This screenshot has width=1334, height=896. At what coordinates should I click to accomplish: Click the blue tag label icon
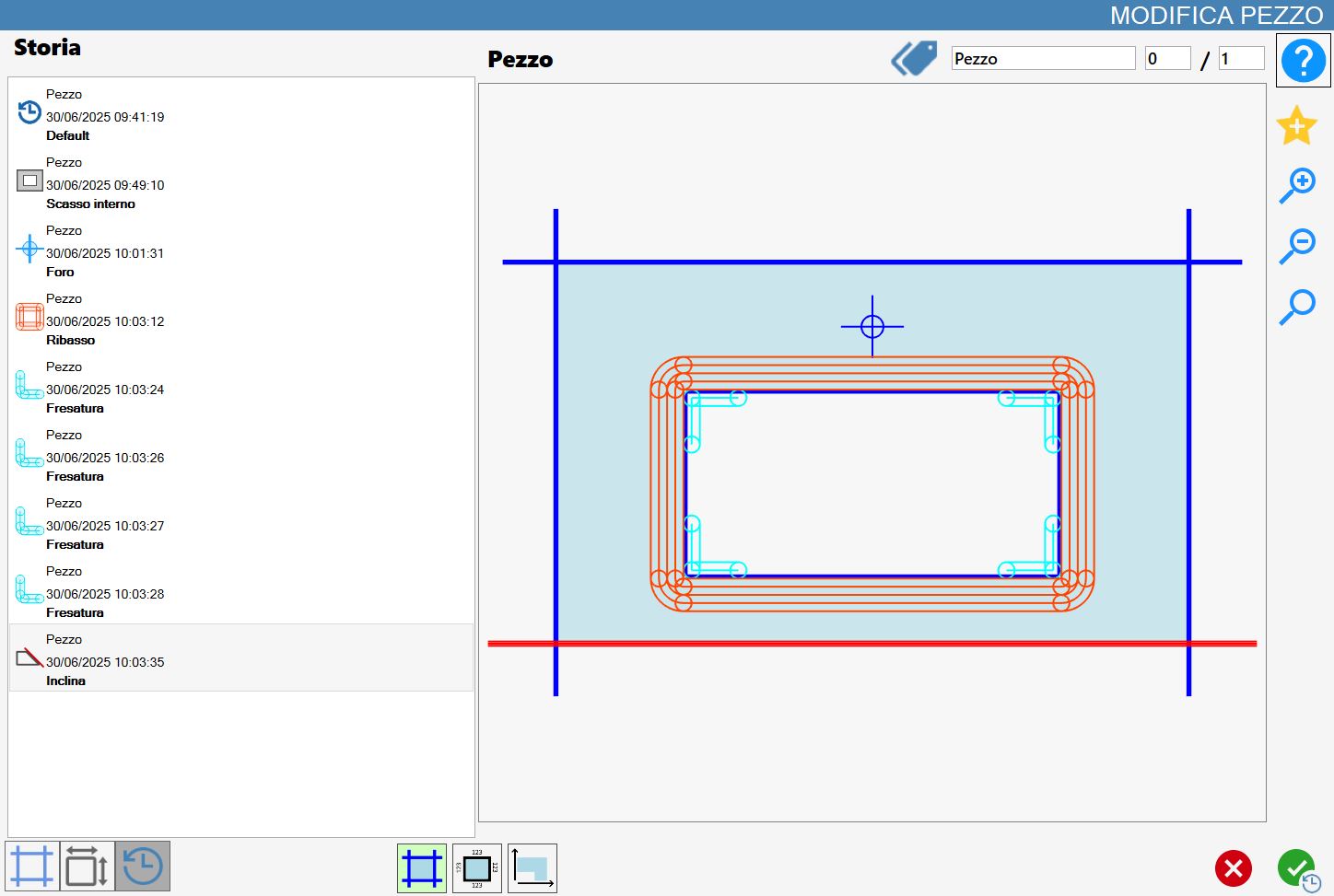pos(914,58)
